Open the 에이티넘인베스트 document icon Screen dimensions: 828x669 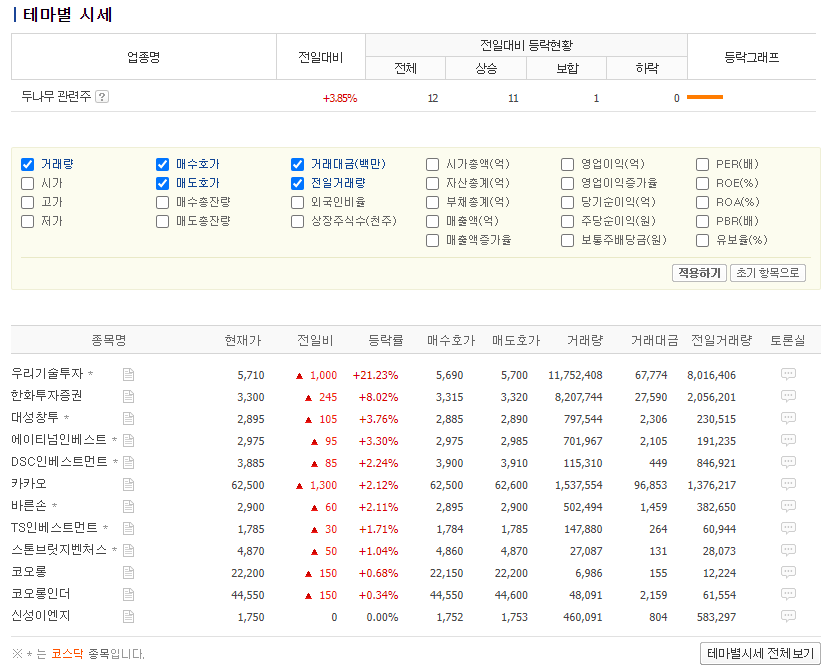click(x=128, y=440)
